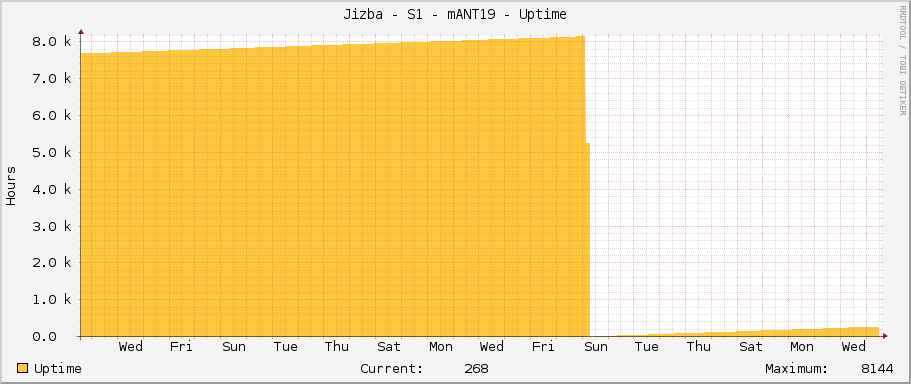Click the '8.0 k' y-axis tick label
Screen dimensions: 911x384
(52, 42)
